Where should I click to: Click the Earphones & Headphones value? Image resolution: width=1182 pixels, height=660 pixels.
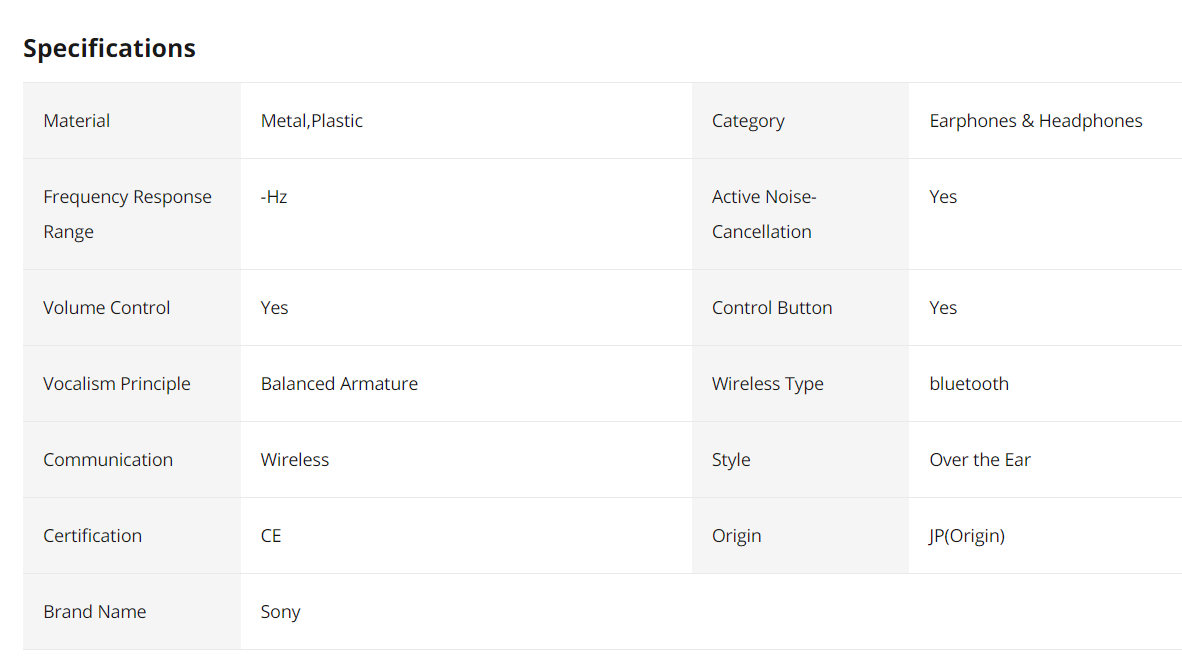point(1035,121)
